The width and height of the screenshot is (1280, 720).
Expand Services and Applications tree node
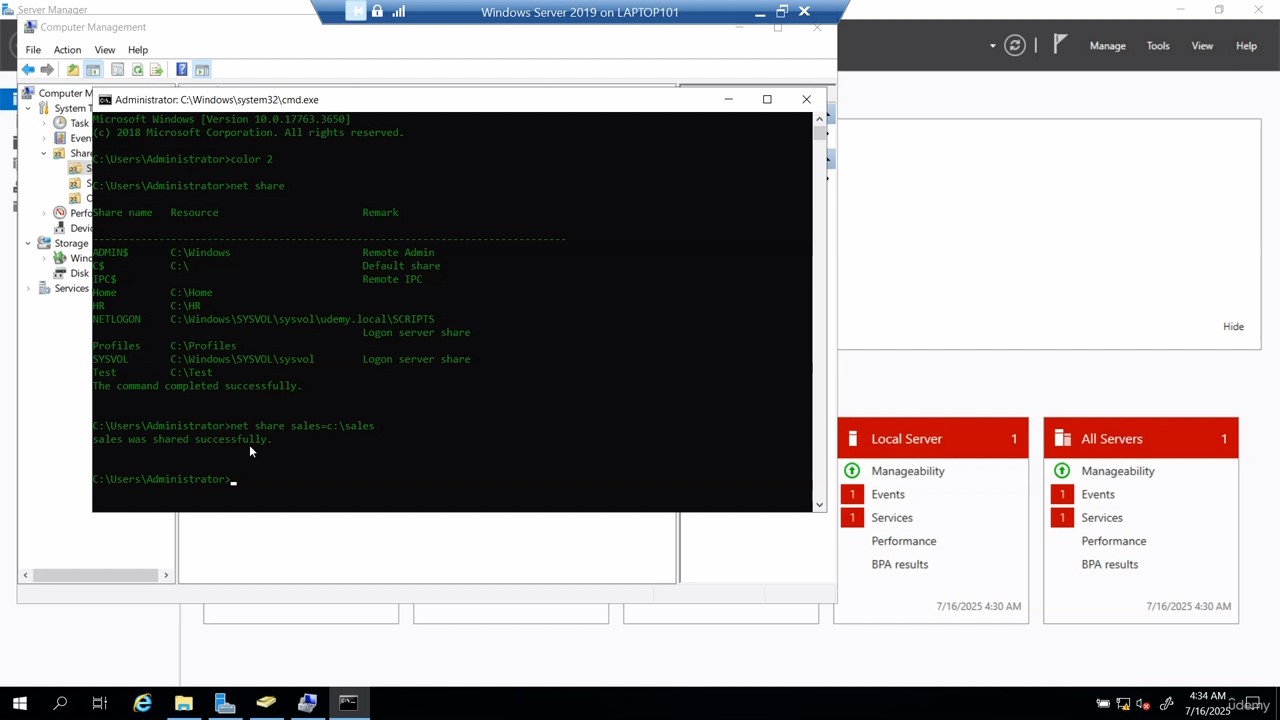28,288
